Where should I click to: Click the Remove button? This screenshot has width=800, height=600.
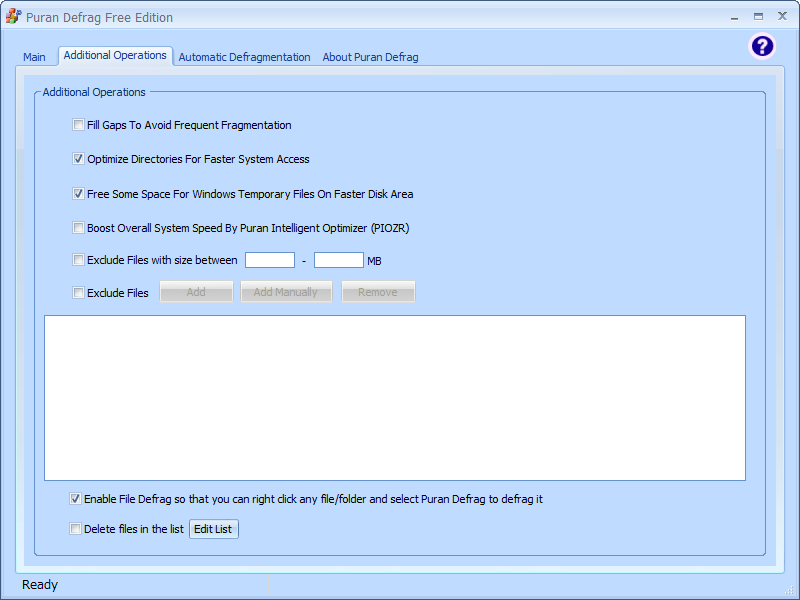click(x=378, y=292)
